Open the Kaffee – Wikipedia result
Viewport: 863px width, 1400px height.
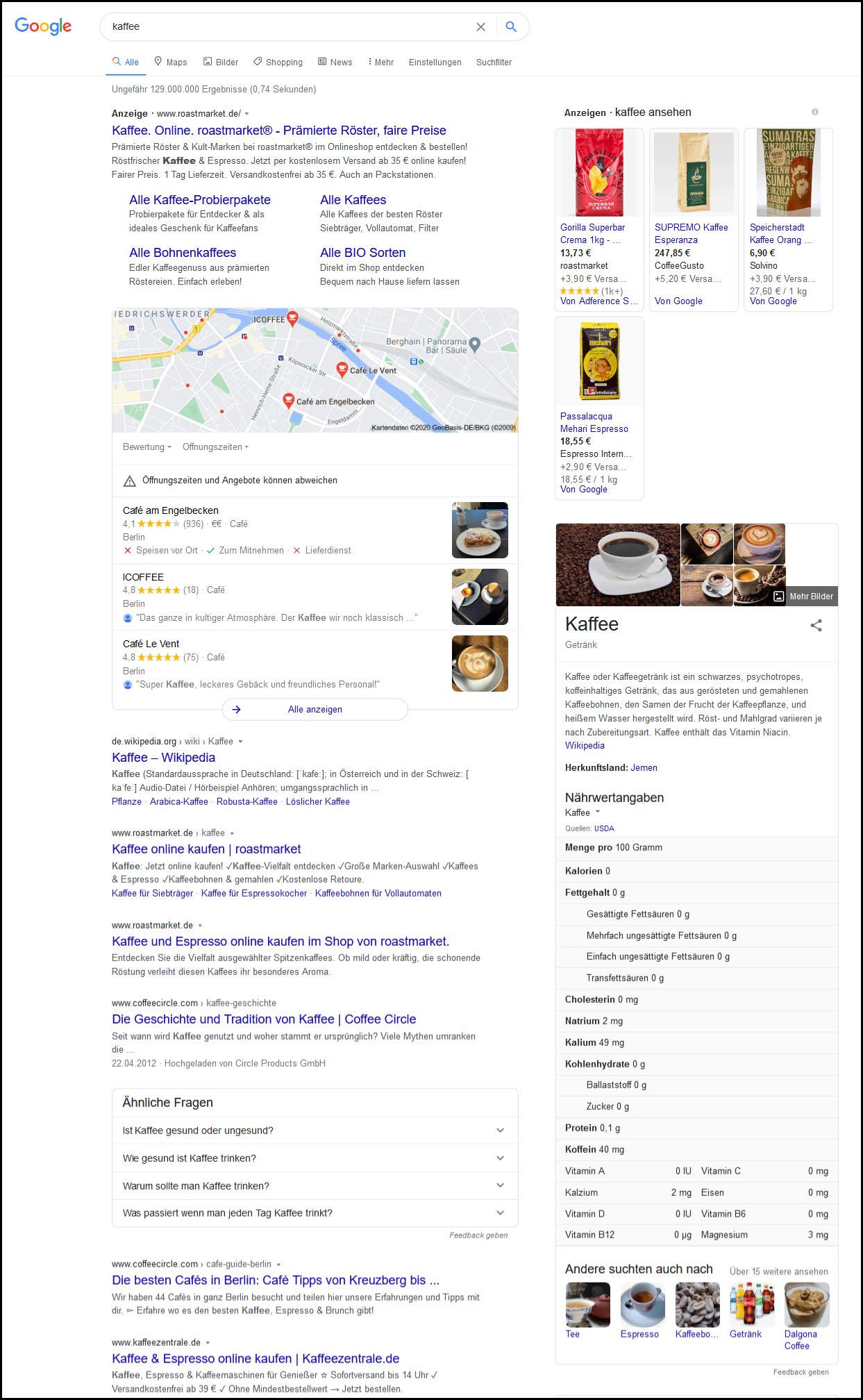(x=163, y=758)
